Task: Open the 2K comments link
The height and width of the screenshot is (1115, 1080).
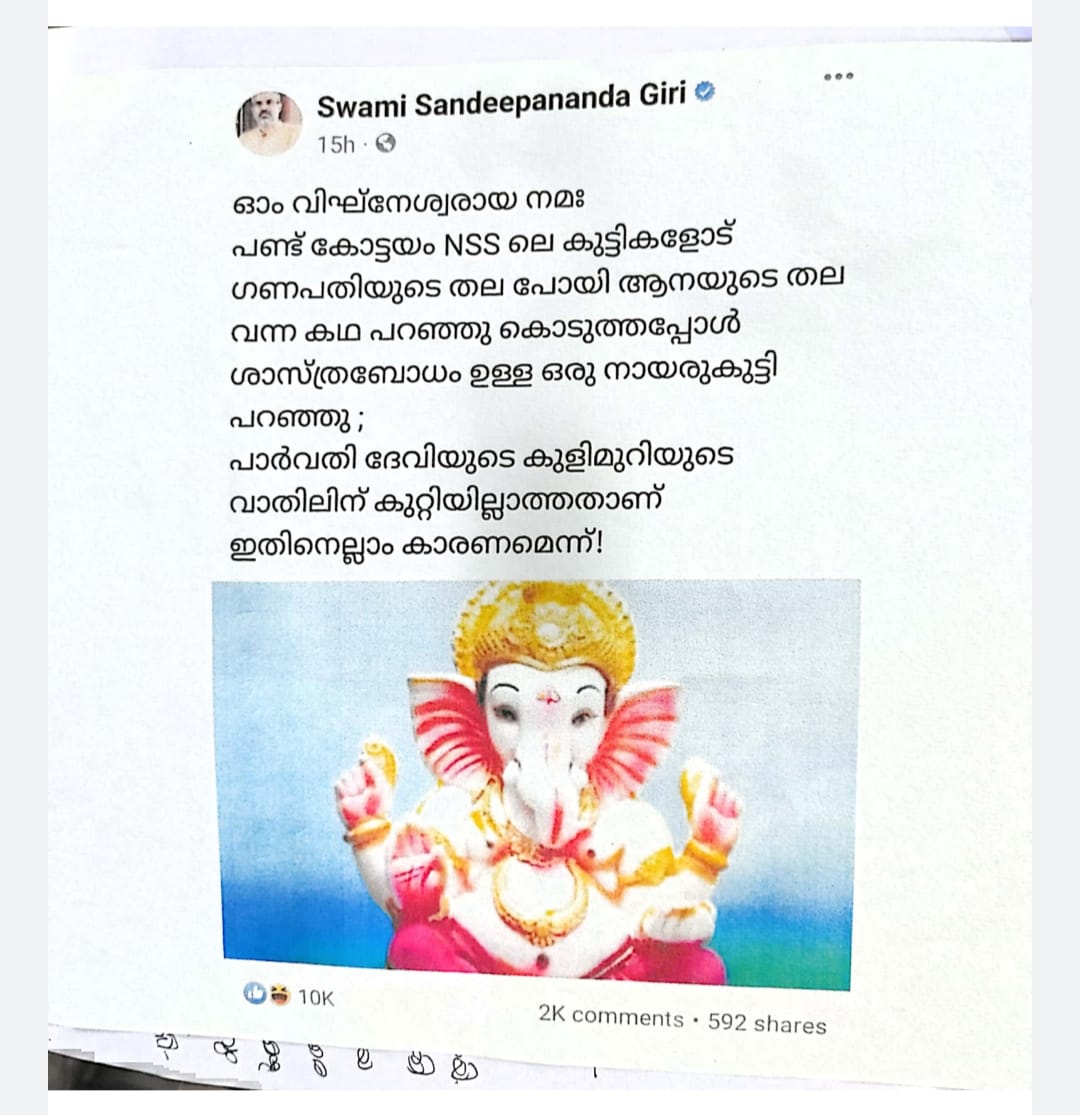Action: (611, 1016)
